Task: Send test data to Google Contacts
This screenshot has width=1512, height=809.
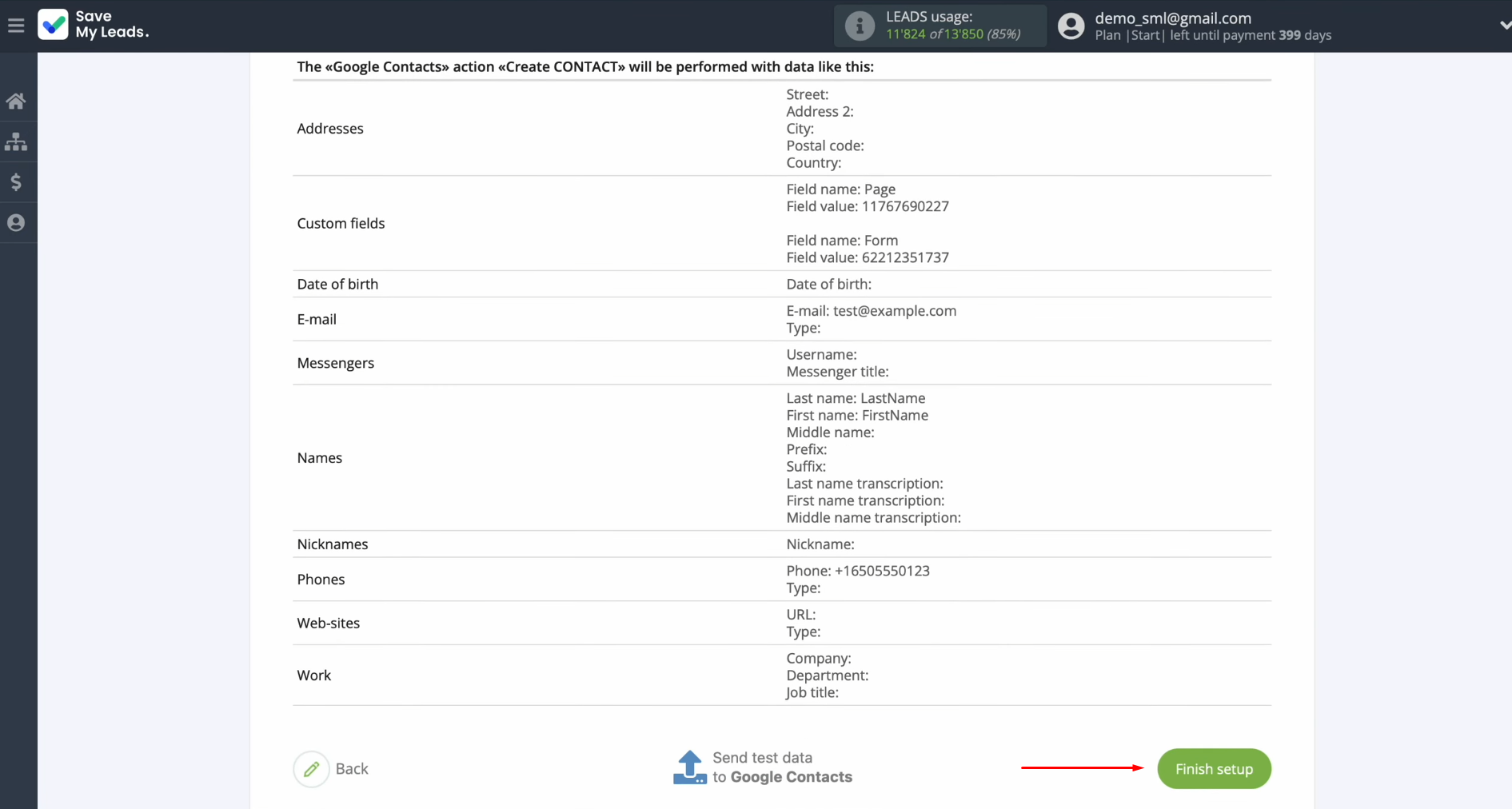Action: (x=782, y=767)
